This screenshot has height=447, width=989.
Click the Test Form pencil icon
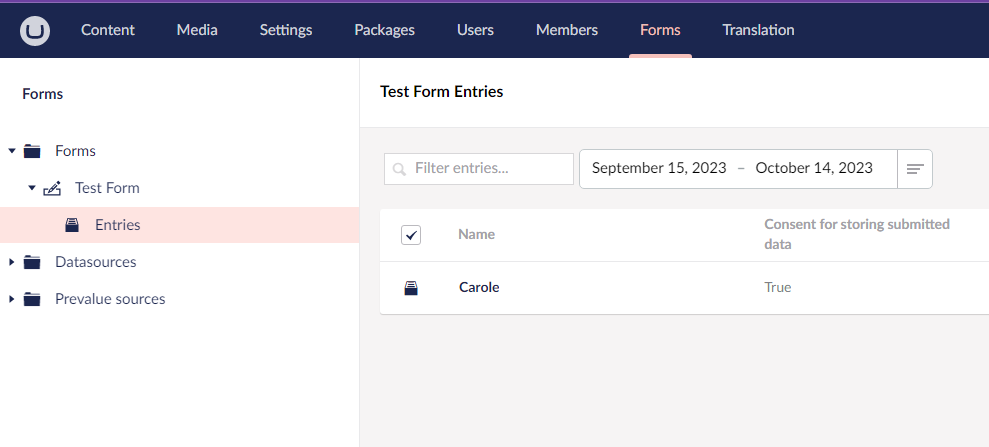click(52, 188)
